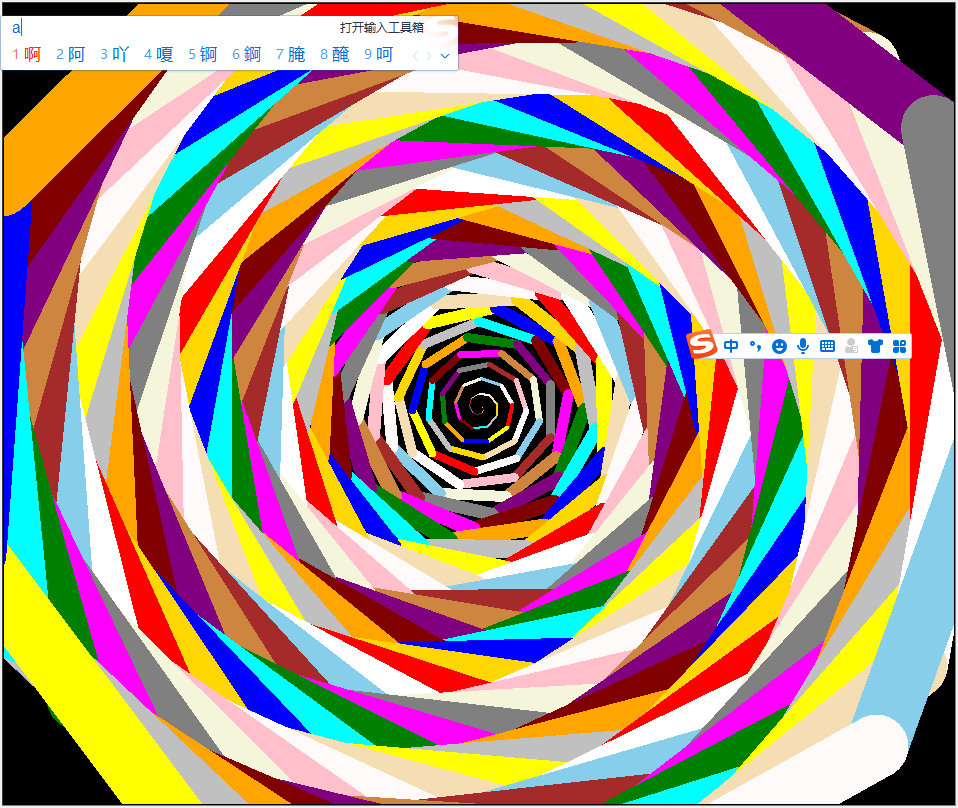This screenshot has height=808, width=958.
Task: Open the toolbox grid icon
Action: pos(899,347)
